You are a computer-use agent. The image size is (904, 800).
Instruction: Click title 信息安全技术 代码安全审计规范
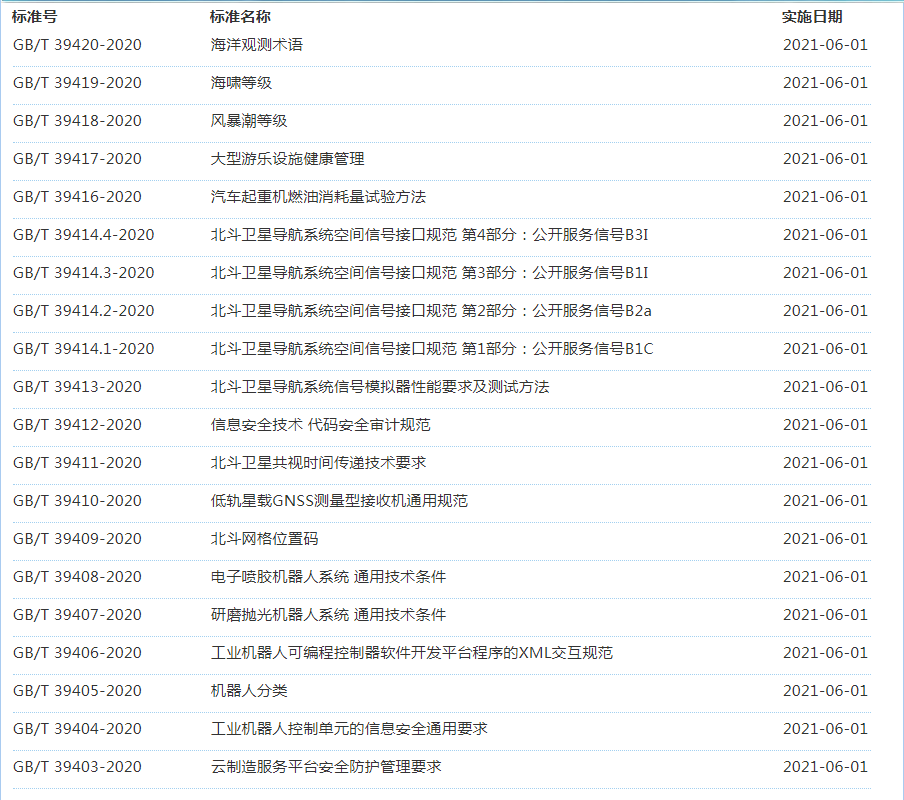coord(321,425)
